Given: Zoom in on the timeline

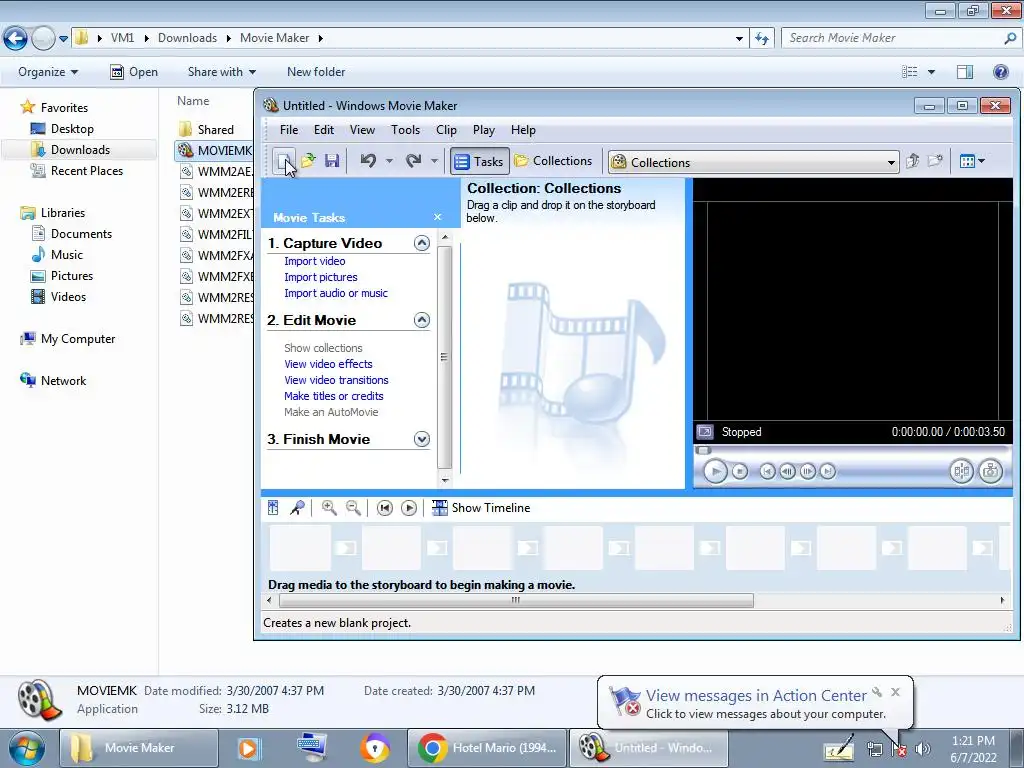Looking at the screenshot, I should pyautogui.click(x=328, y=507).
